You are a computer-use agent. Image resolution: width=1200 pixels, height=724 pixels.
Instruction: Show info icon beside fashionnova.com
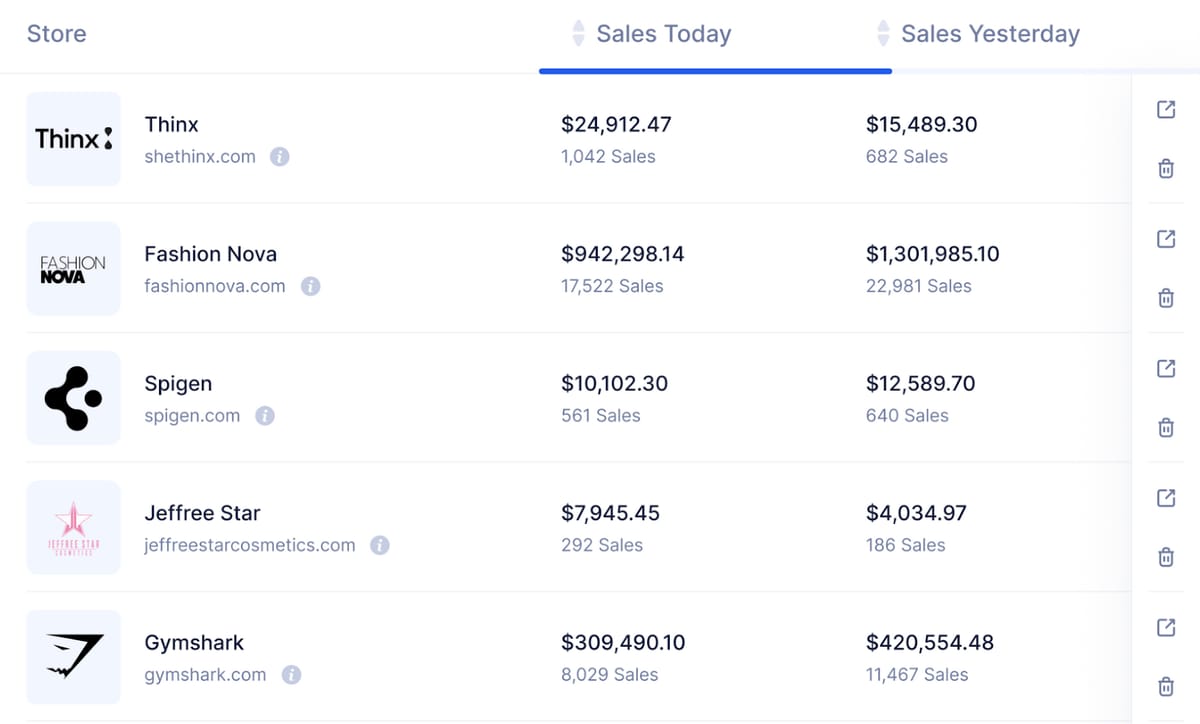(310, 286)
